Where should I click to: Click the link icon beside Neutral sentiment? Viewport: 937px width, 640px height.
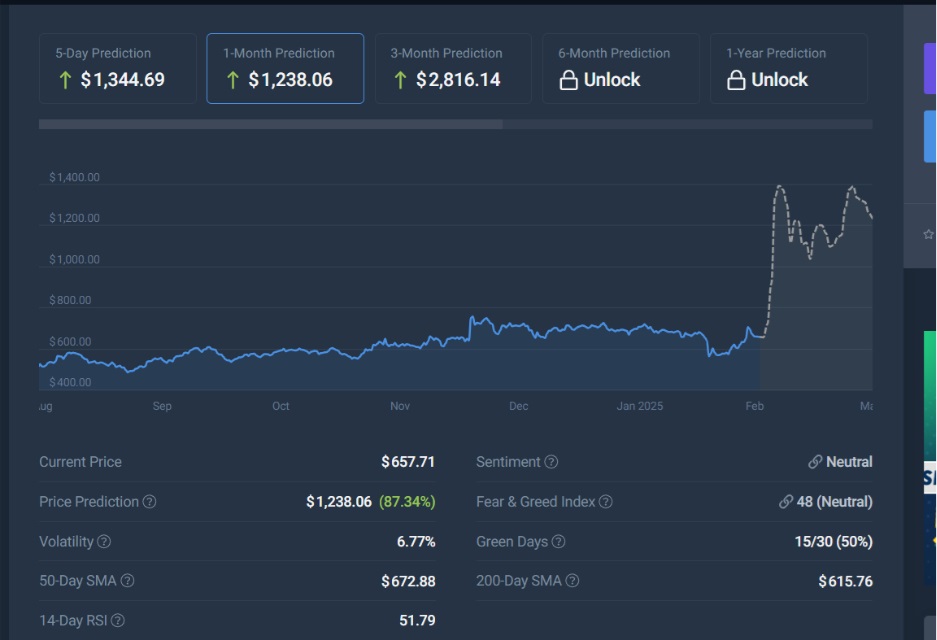pyautogui.click(x=815, y=462)
